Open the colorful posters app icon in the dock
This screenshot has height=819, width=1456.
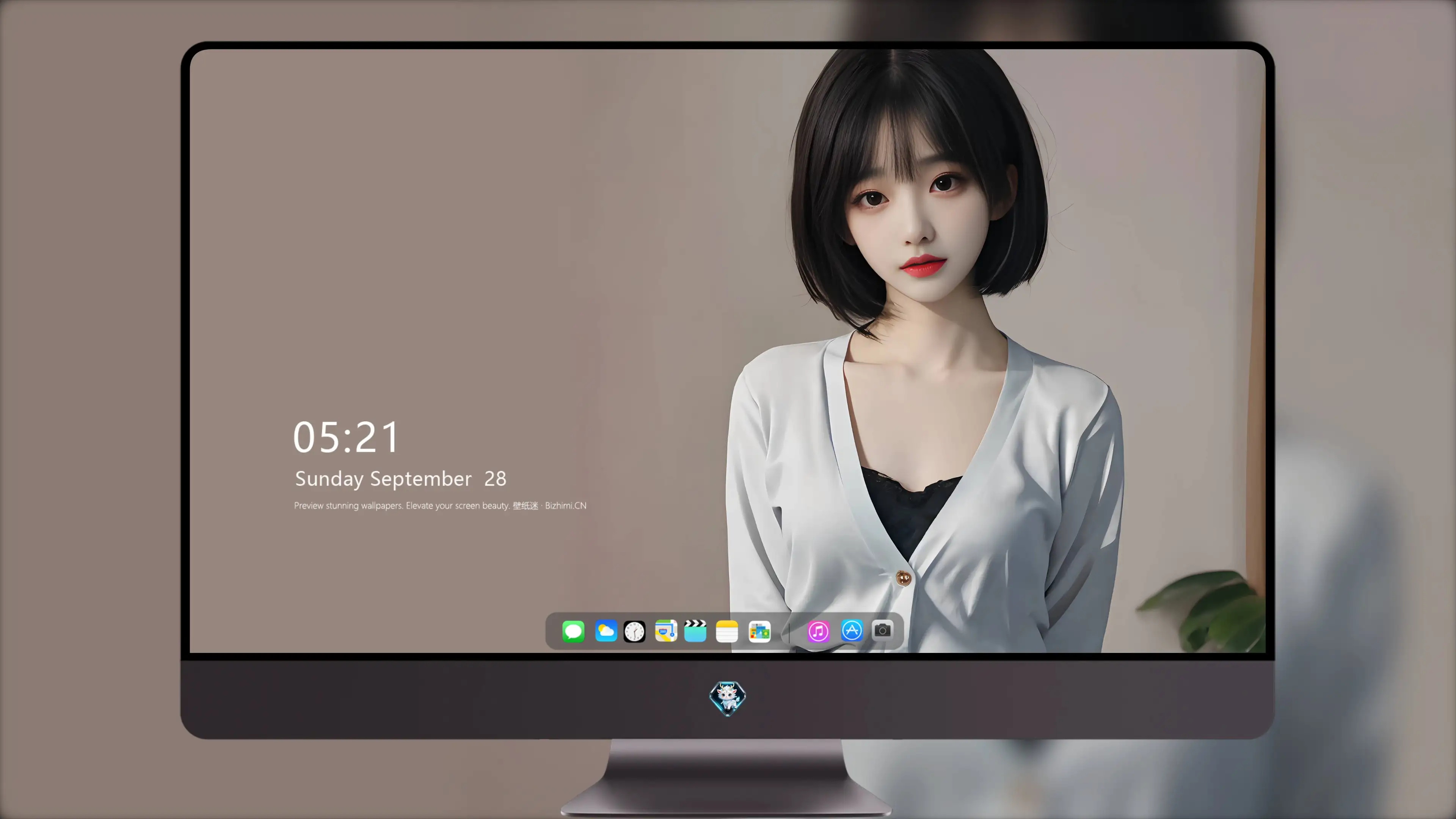[x=759, y=631]
